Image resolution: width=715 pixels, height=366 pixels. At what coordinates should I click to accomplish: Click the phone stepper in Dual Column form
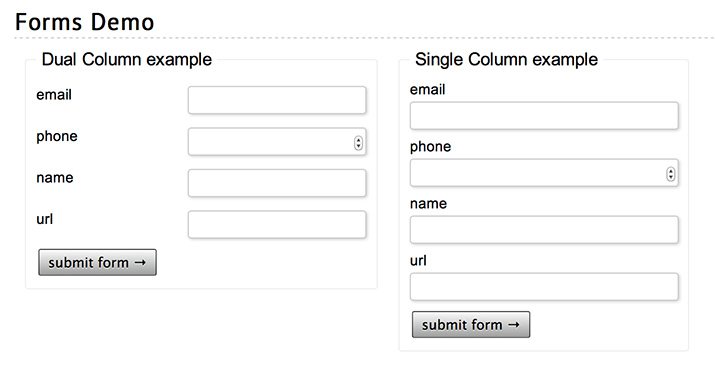click(x=358, y=143)
